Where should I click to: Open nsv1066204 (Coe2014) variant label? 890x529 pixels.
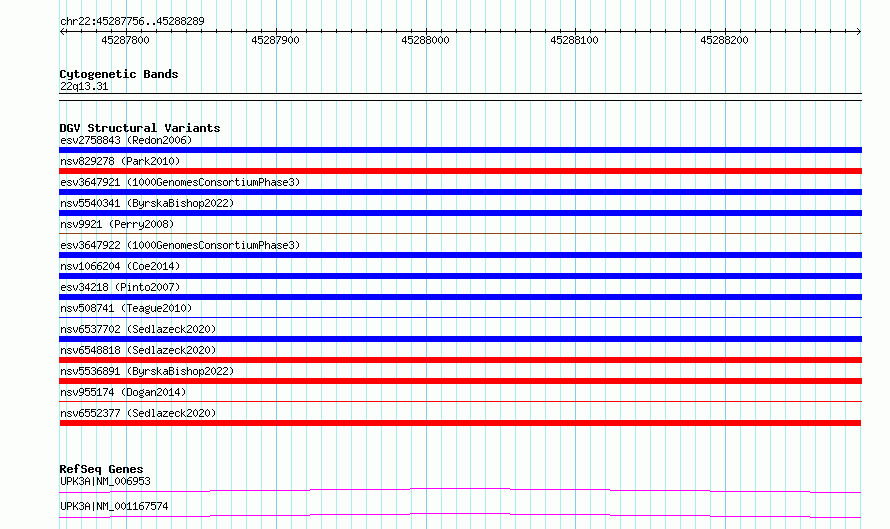pyautogui.click(x=120, y=266)
